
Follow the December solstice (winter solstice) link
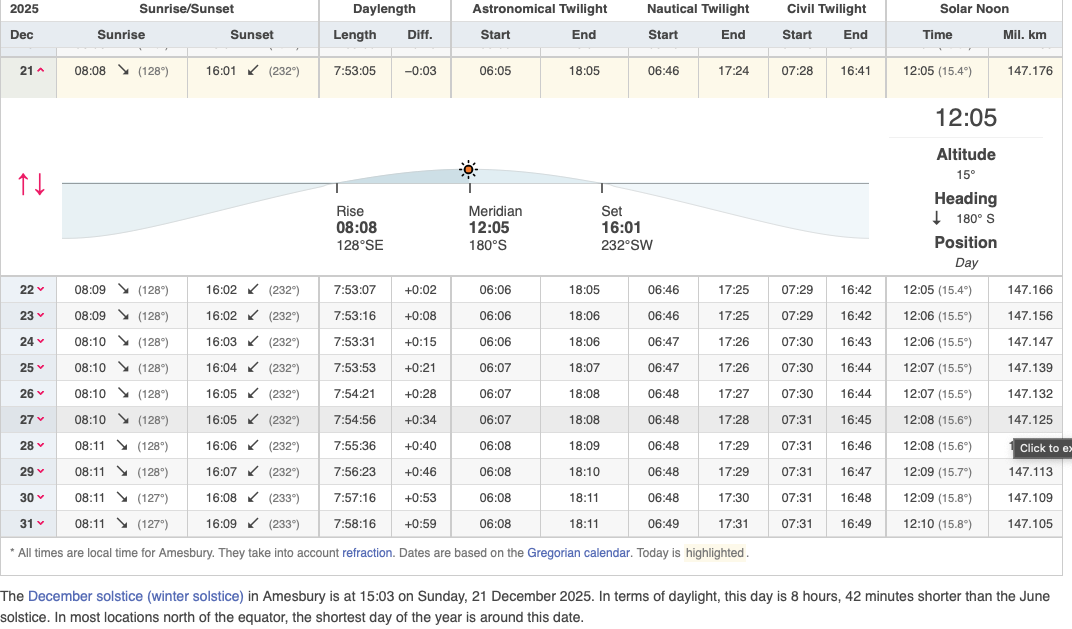click(x=136, y=596)
